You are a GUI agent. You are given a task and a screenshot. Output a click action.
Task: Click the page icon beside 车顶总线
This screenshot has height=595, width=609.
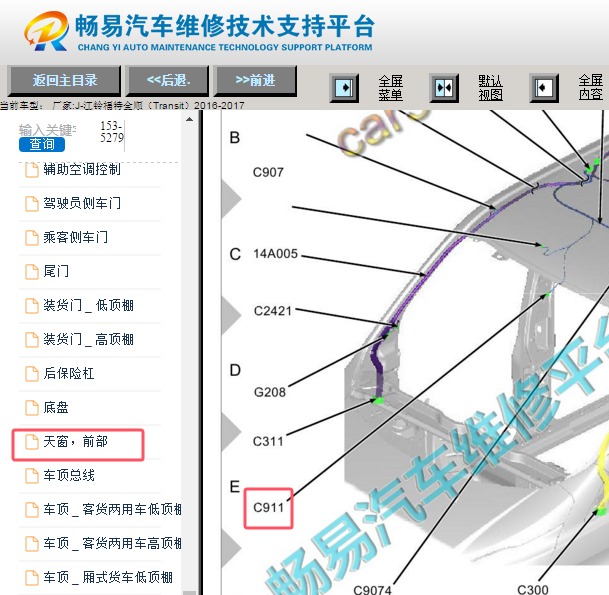[x=32, y=476]
